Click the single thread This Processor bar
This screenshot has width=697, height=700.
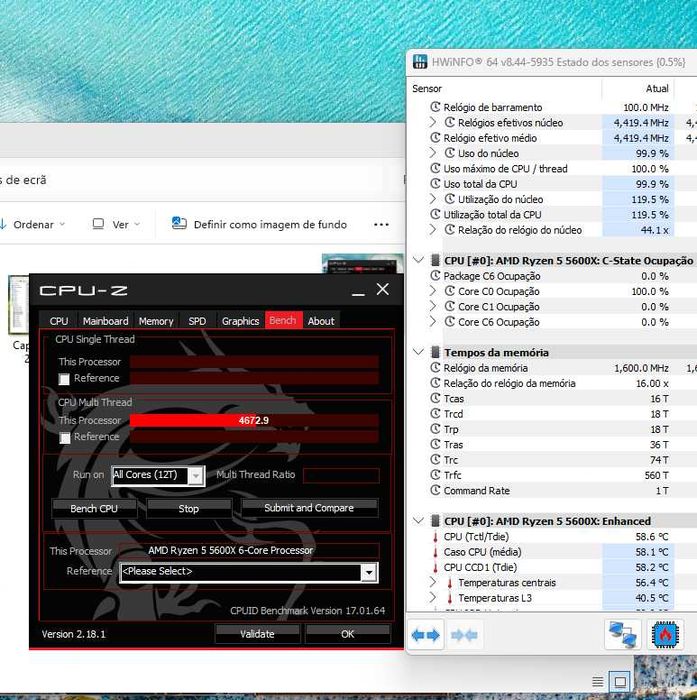pyautogui.click(x=254, y=362)
